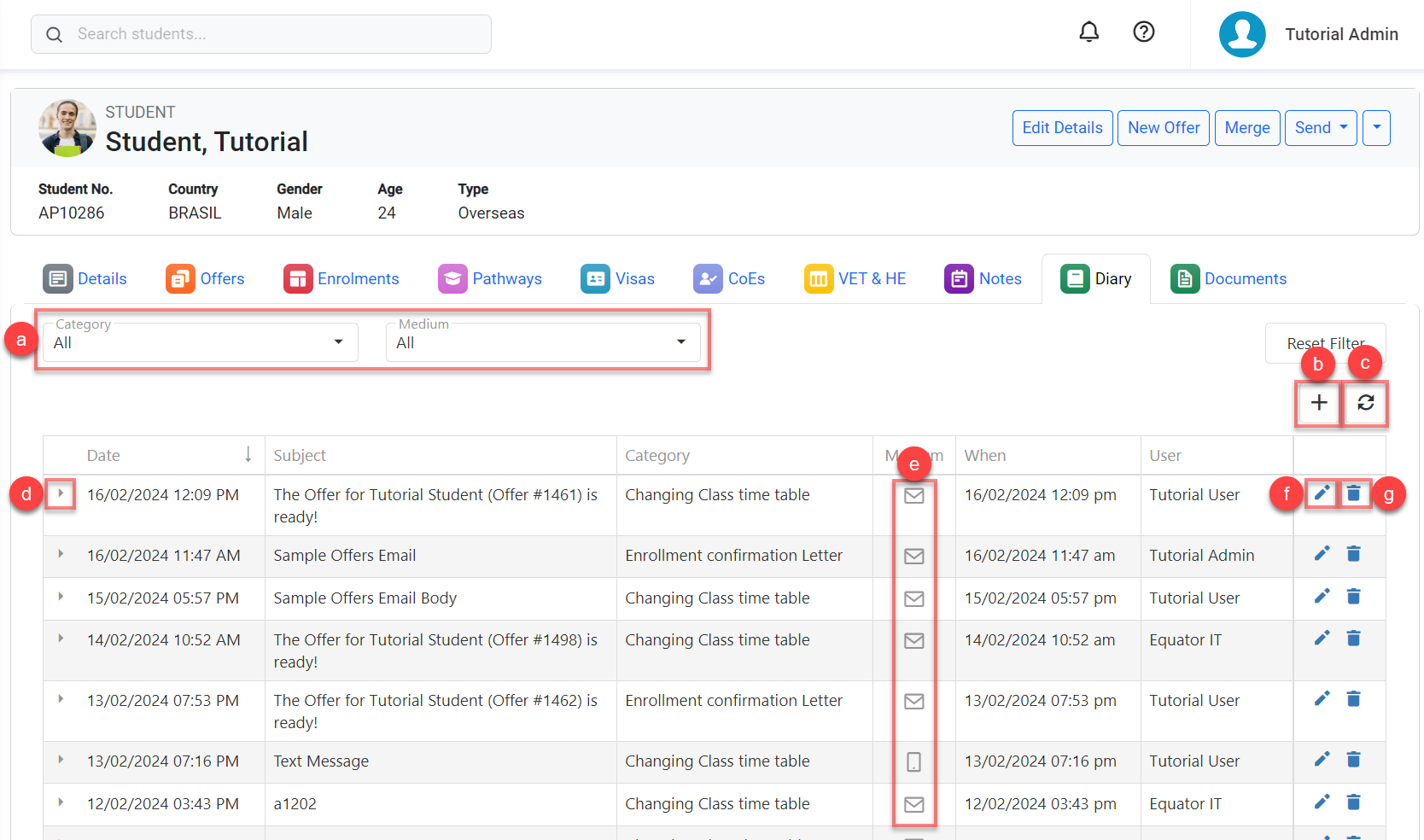Open the Pathways tab
The height and width of the screenshot is (840, 1424).
click(x=490, y=279)
